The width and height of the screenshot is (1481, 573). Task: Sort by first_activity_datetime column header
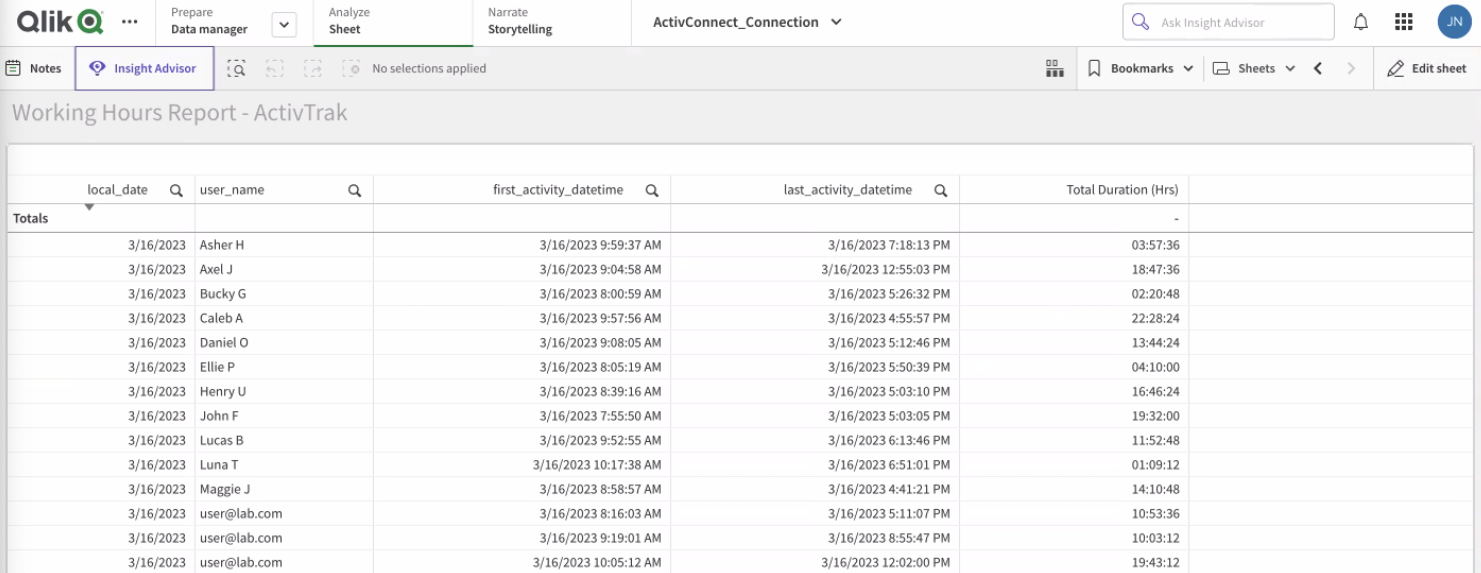[558, 189]
